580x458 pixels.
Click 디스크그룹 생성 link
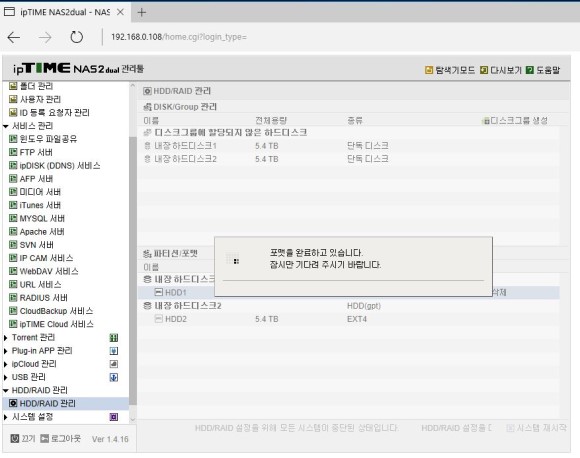pos(516,121)
